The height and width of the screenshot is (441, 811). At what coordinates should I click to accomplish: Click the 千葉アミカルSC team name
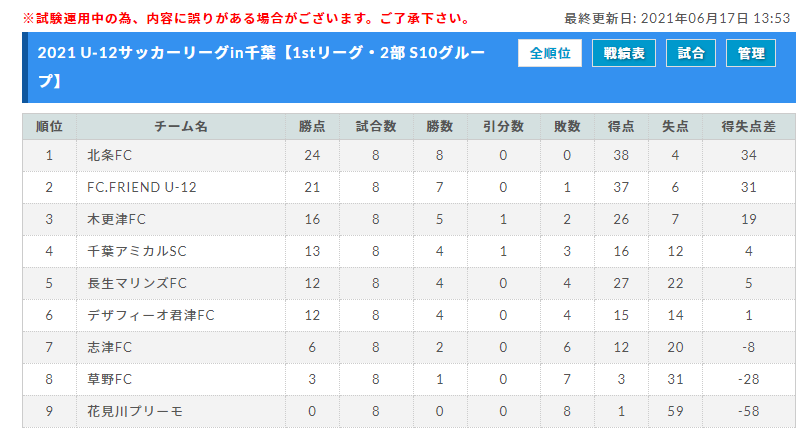[137, 251]
